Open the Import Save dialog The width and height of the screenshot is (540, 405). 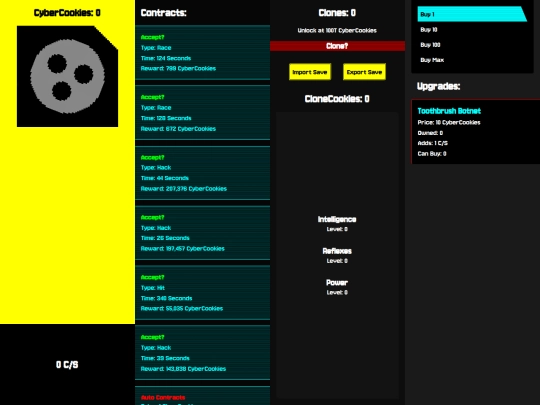(x=310, y=72)
